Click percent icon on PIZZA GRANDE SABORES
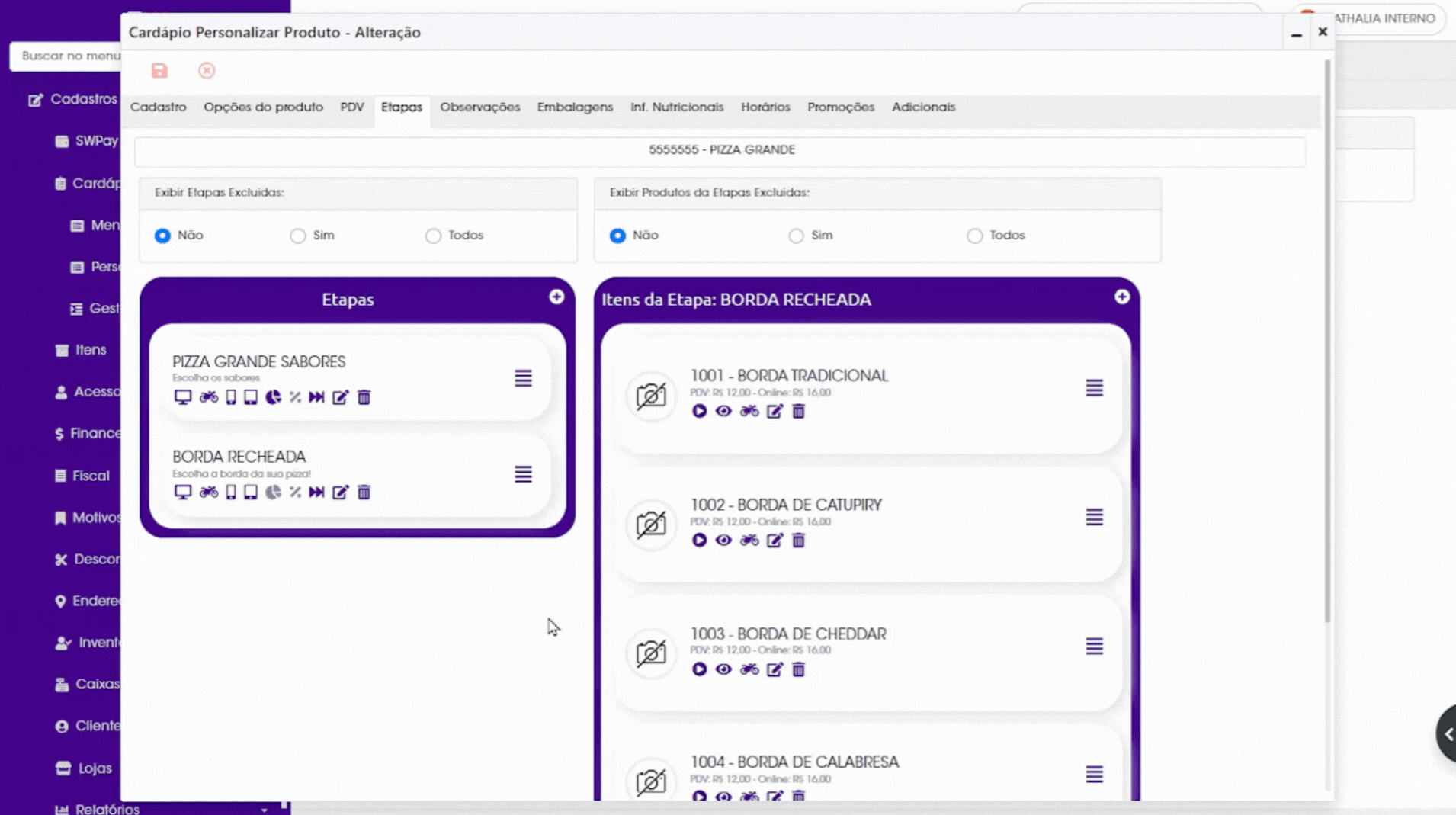The image size is (1456, 815). (295, 397)
